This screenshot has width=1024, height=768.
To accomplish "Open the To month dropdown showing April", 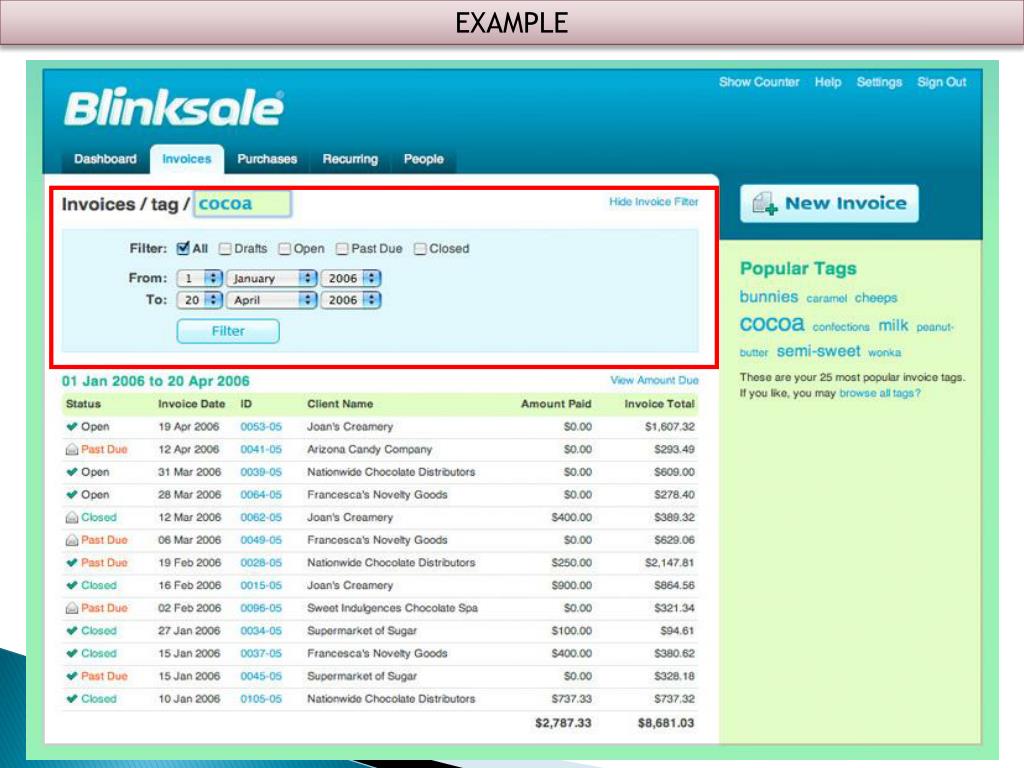I will [x=272, y=300].
